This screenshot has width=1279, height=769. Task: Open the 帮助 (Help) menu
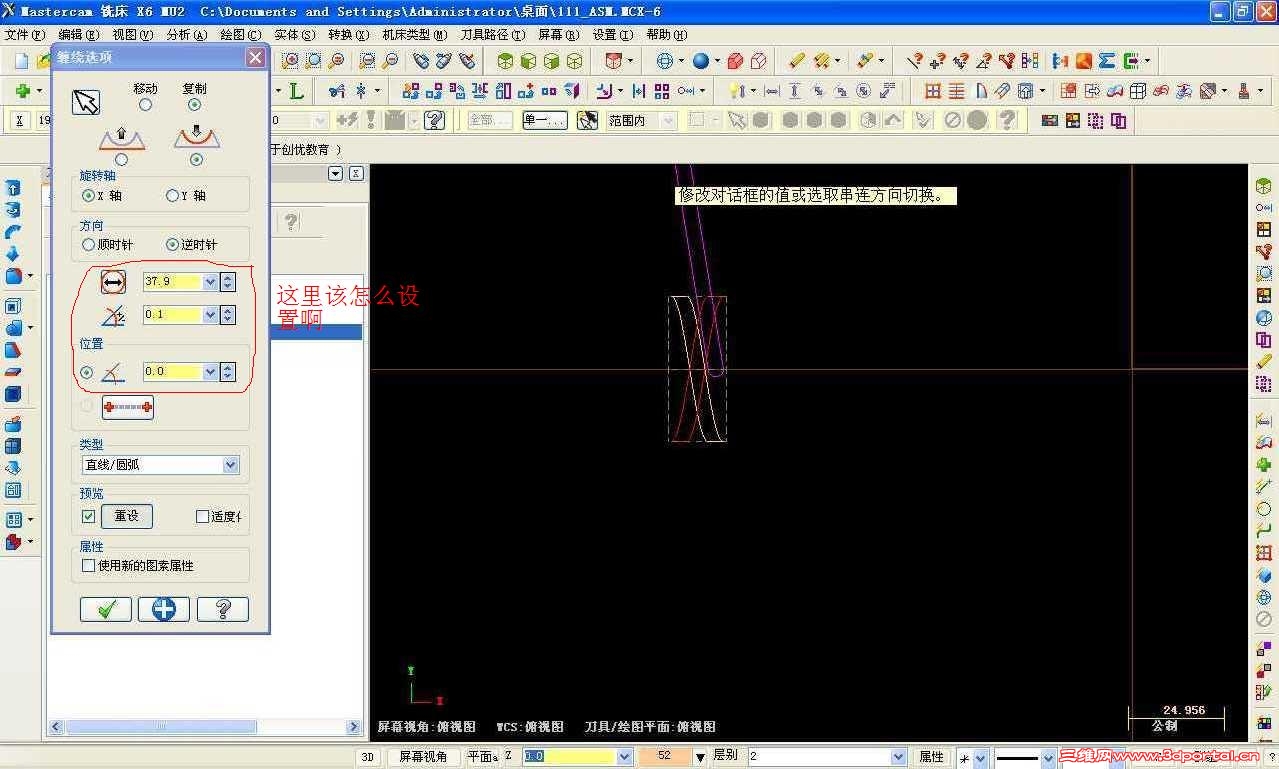point(666,34)
